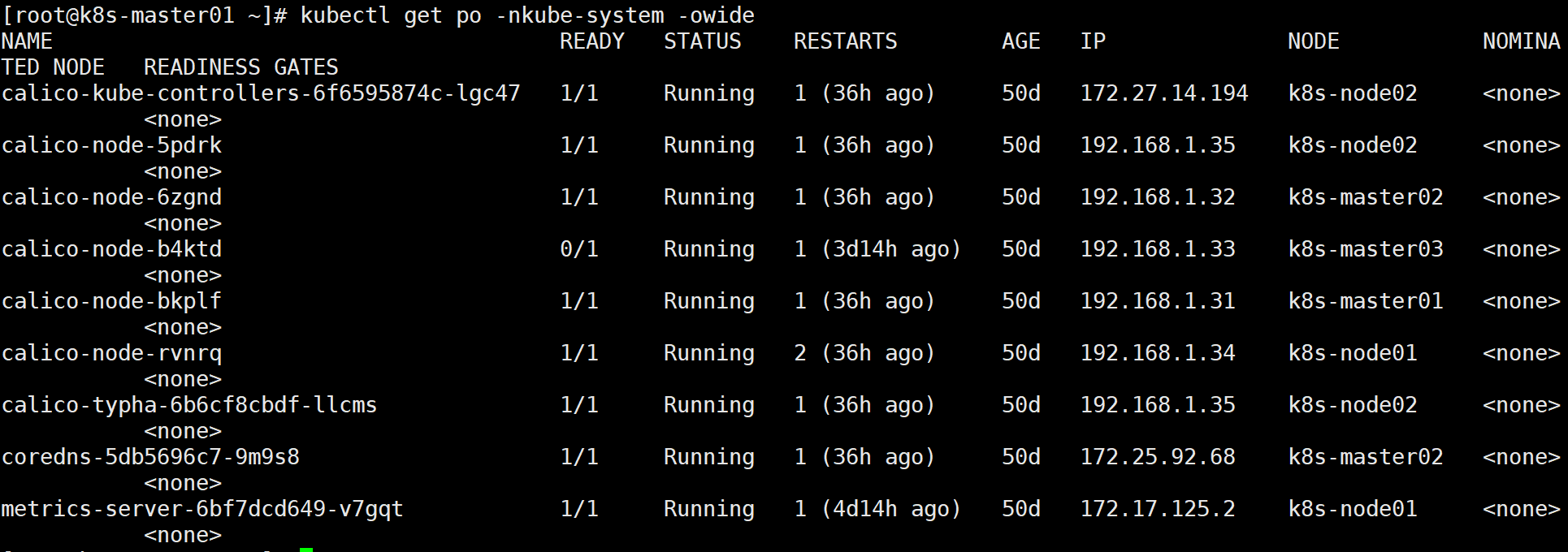
Task: Select pod name calico-node-6zgnd
Action: [111, 197]
